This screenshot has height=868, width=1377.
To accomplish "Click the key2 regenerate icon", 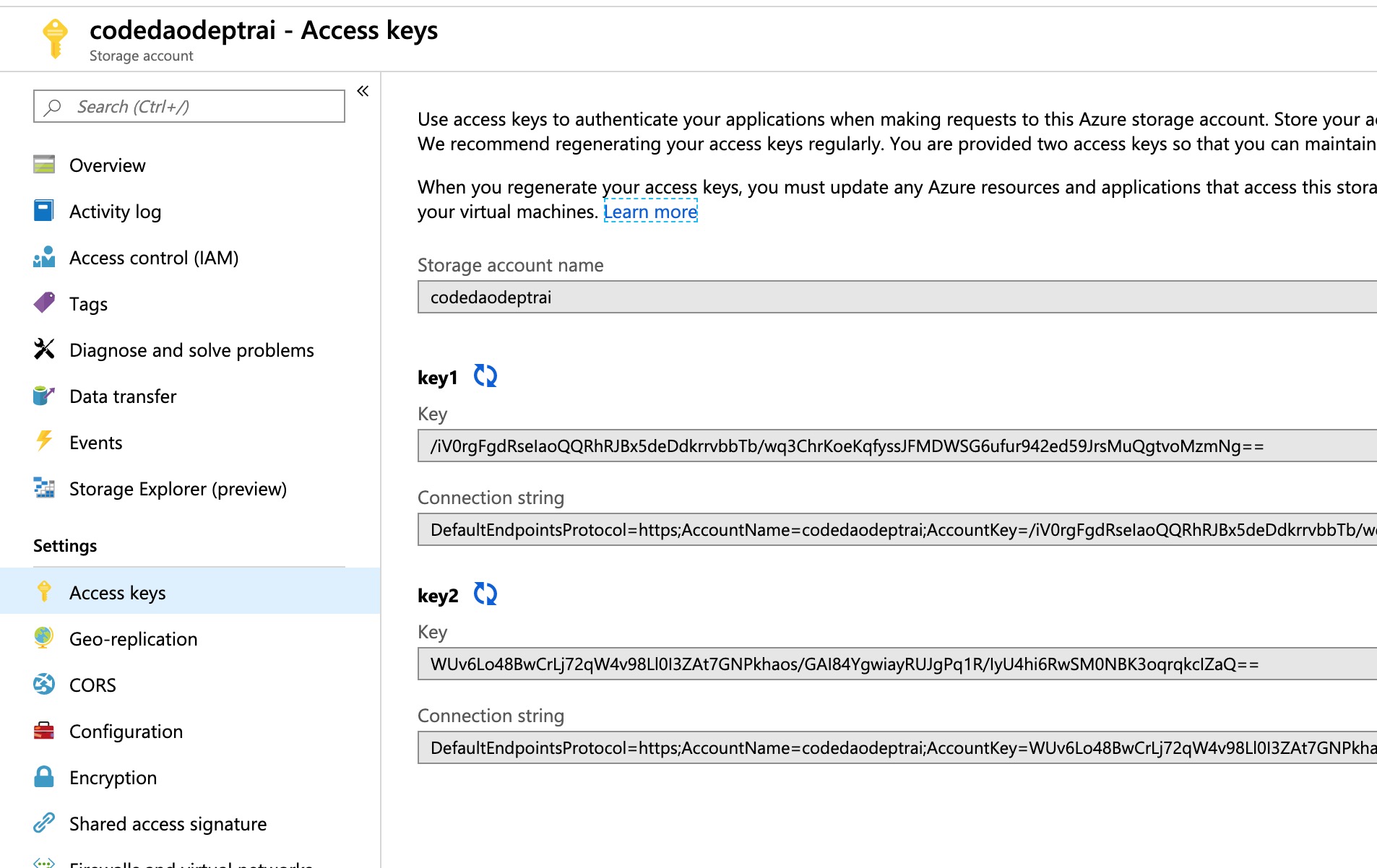I will tap(485, 594).
